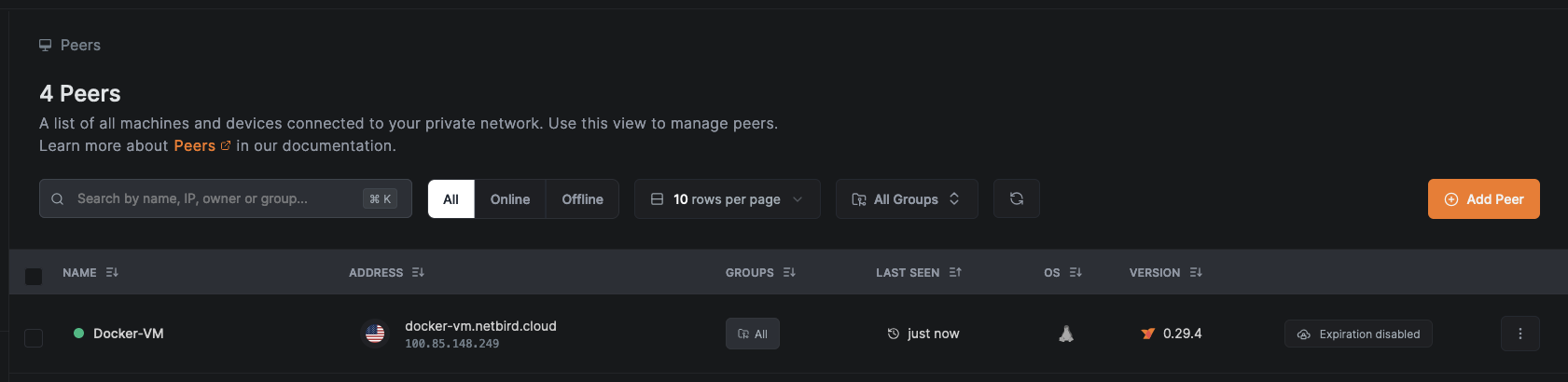This screenshot has width=1568, height=382.
Task: Expand the All Groups filter dropdown
Action: tap(906, 199)
